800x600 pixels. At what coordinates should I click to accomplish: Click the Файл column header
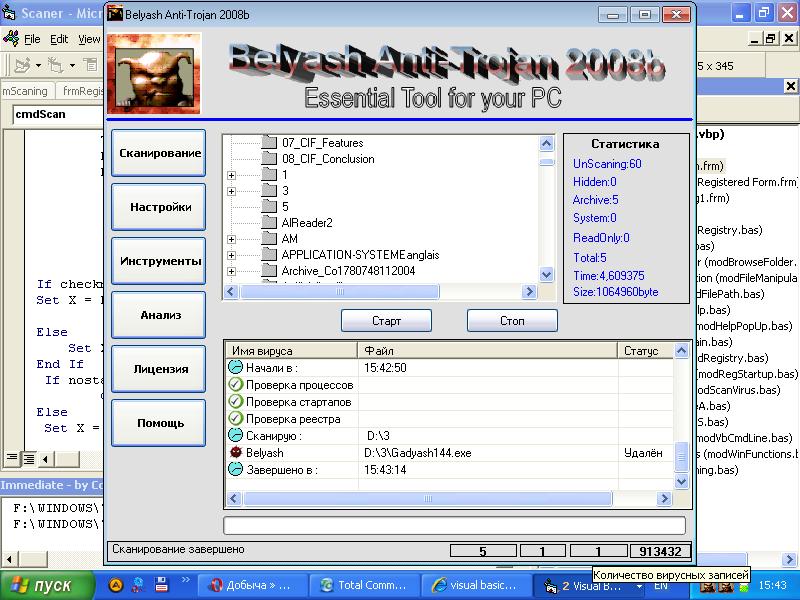point(487,351)
